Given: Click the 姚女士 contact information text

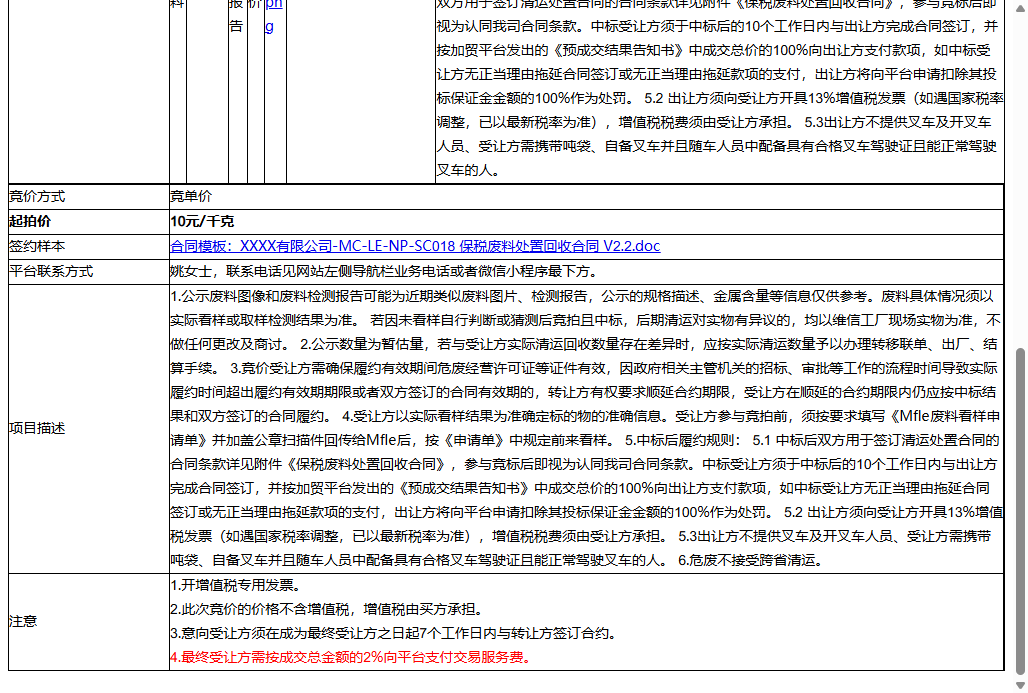Looking at the screenshot, I should pos(384,271).
